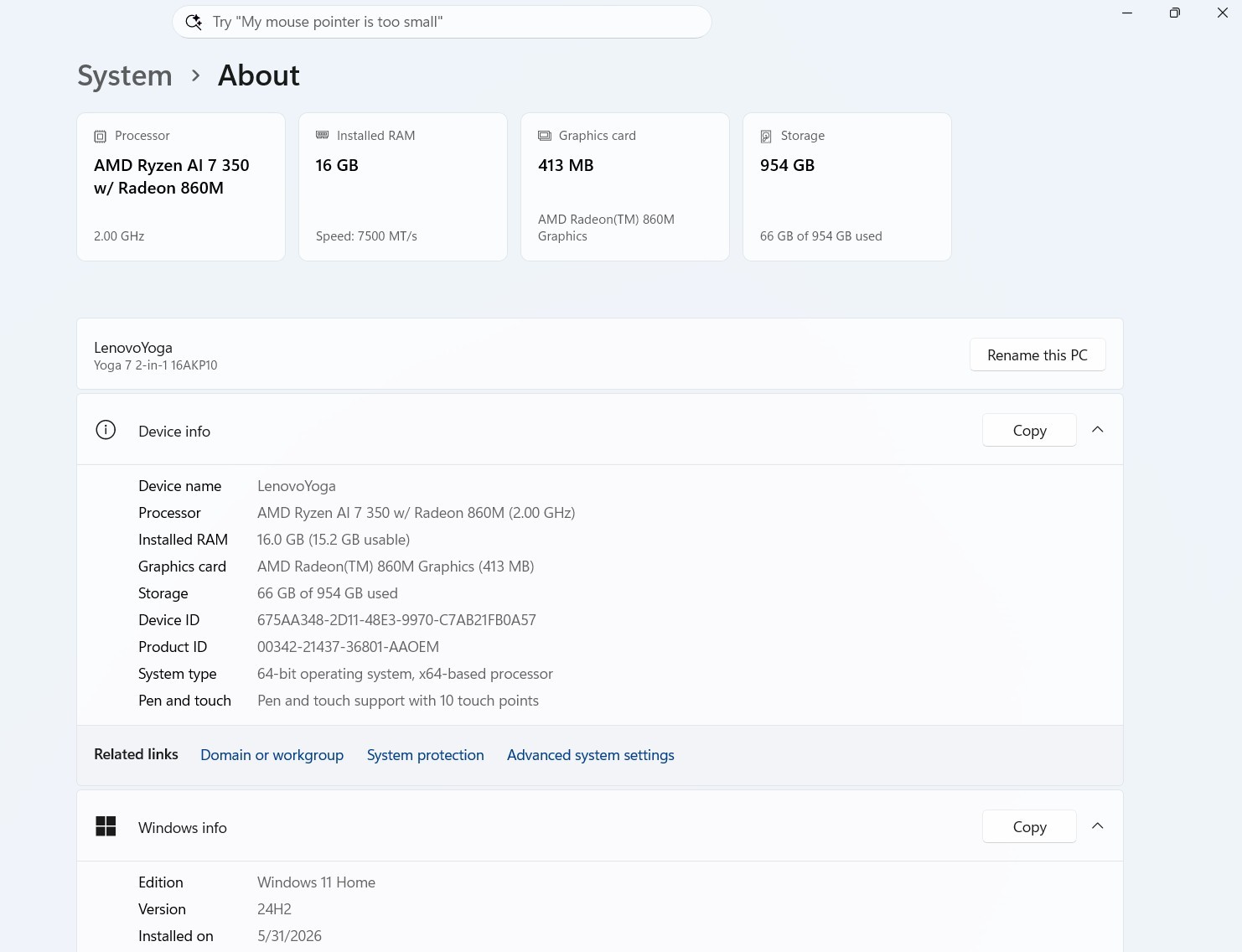1242x952 pixels.
Task: Minimize the Settings window
Action: point(1127,13)
